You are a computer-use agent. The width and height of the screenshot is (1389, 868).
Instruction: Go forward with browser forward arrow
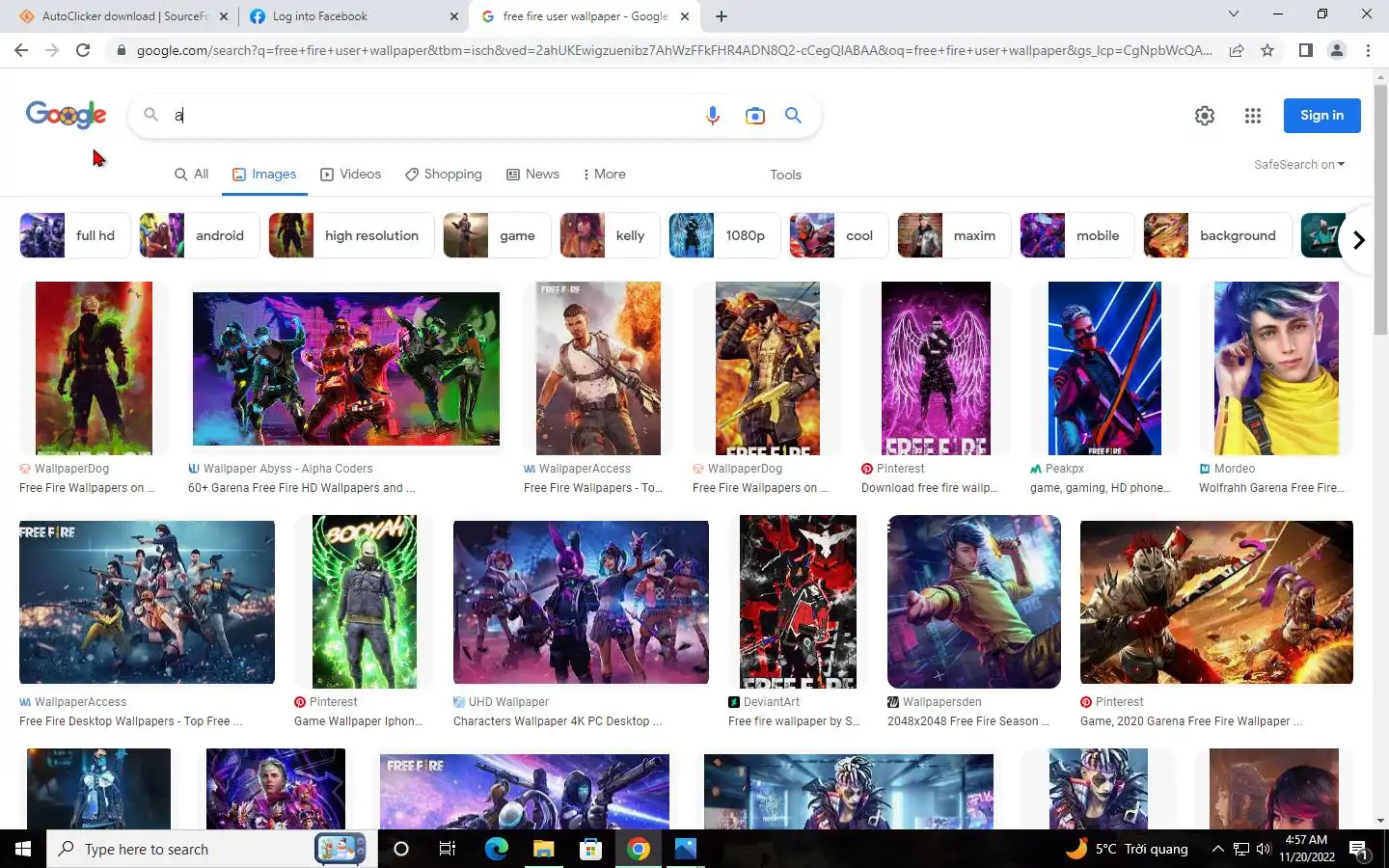[52, 50]
